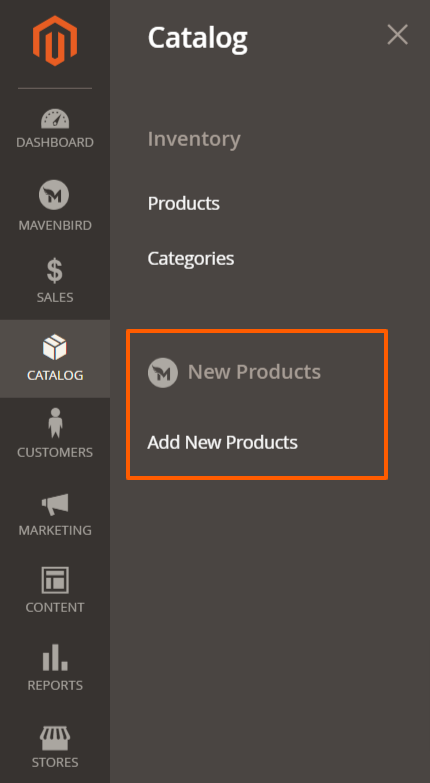
Task: Click the MARKETING text label
Action: coord(55,530)
